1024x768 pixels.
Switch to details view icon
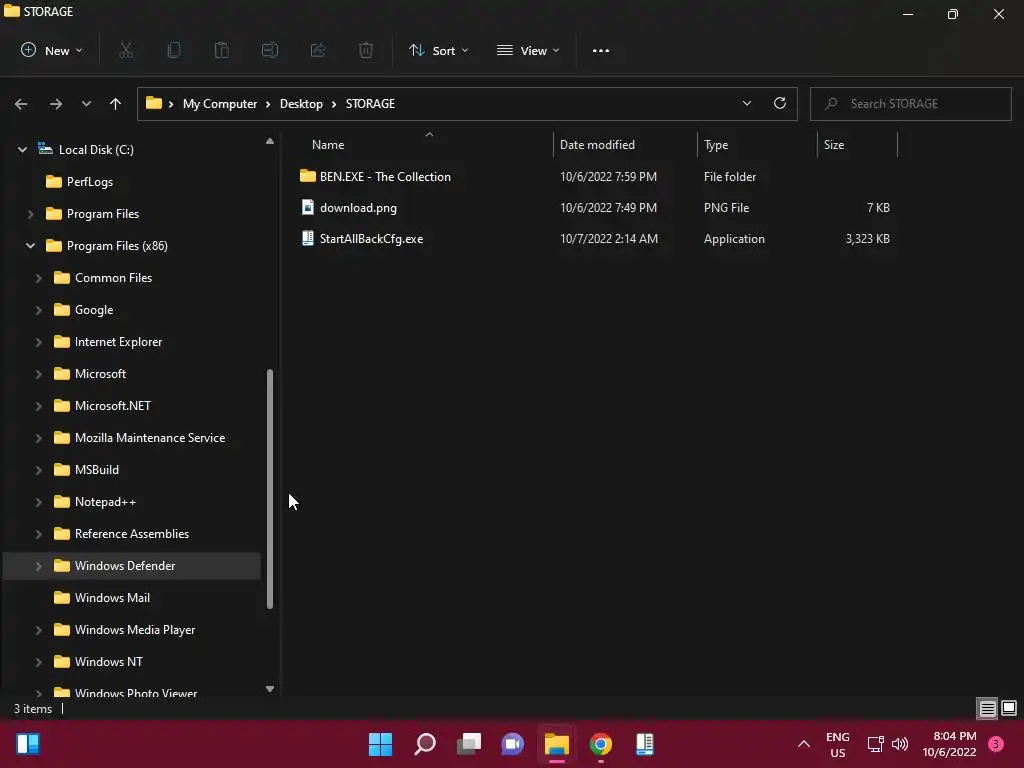coord(987,708)
